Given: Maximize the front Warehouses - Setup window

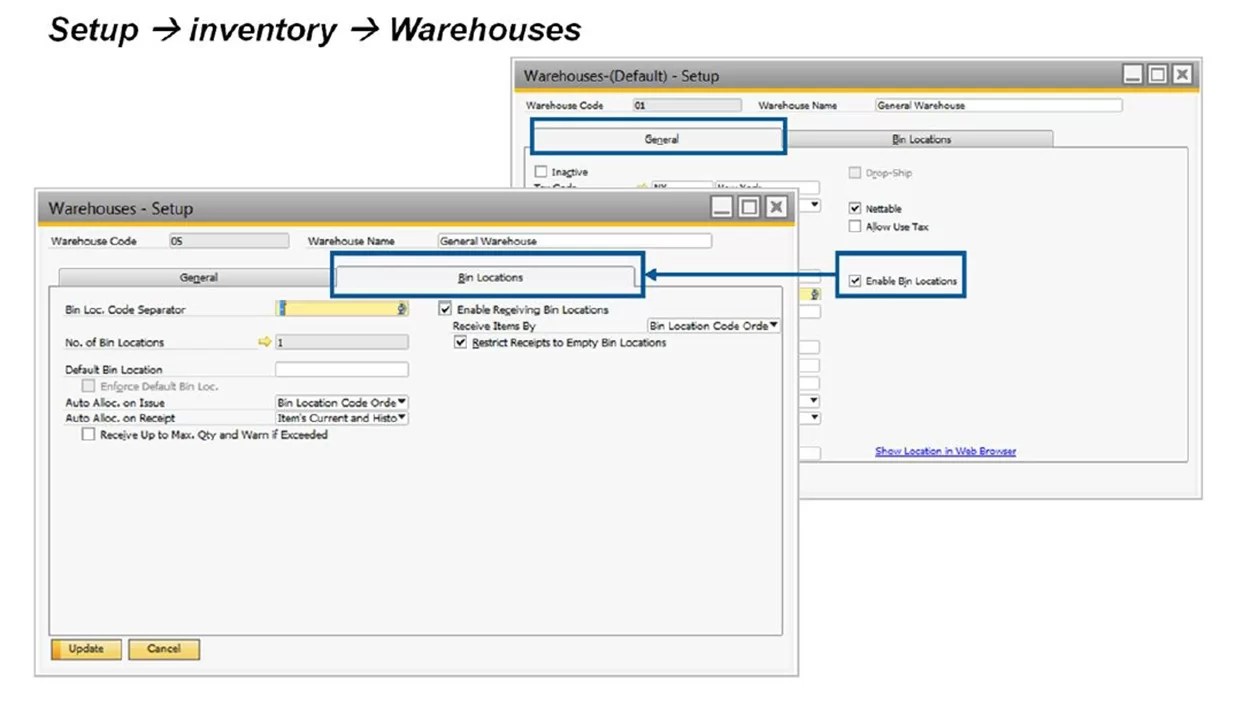Looking at the screenshot, I should coord(748,208).
